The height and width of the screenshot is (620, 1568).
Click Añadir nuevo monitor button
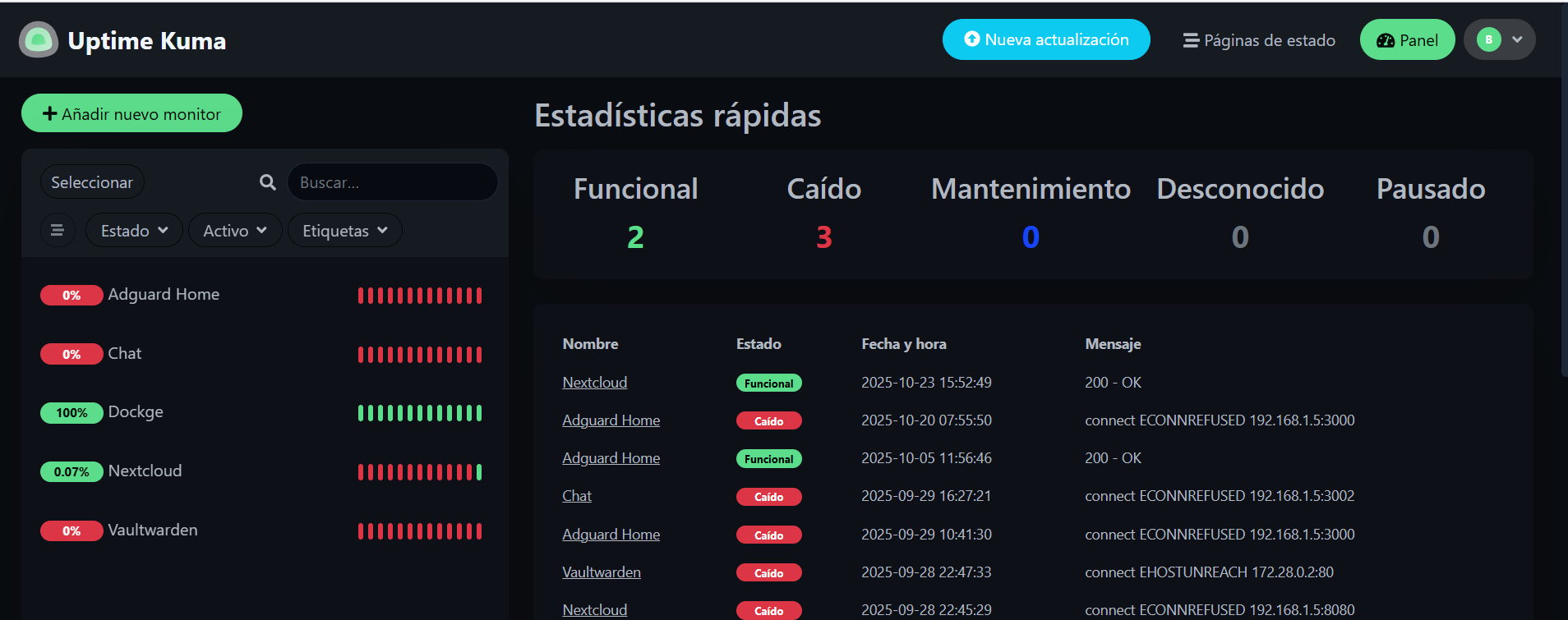coord(131,113)
